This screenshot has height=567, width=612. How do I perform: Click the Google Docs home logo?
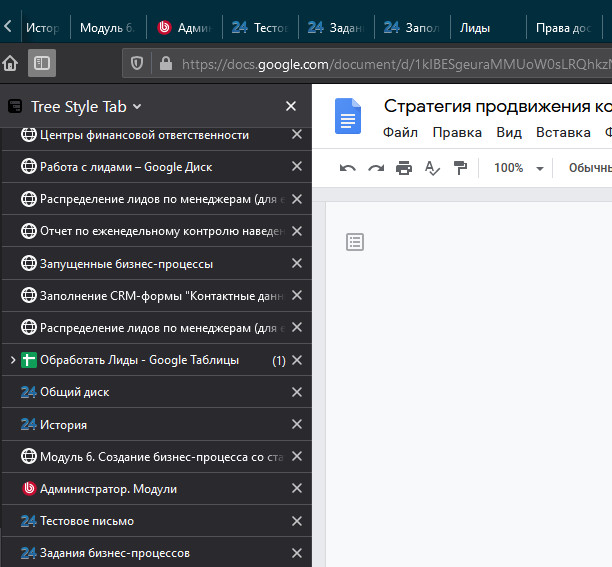coord(347,119)
